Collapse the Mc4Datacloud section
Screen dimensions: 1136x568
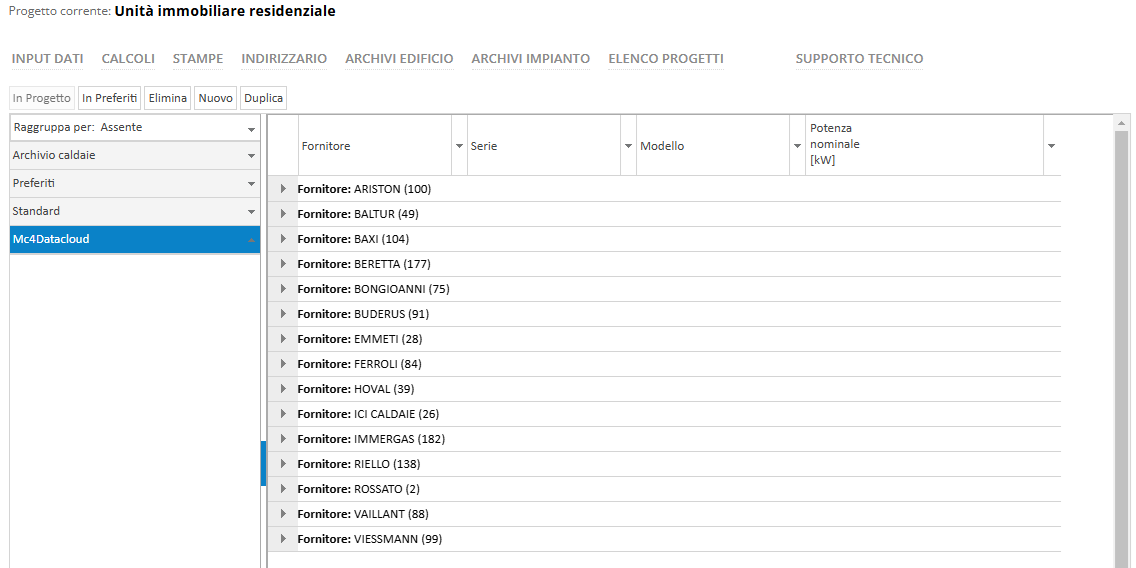tap(135, 240)
